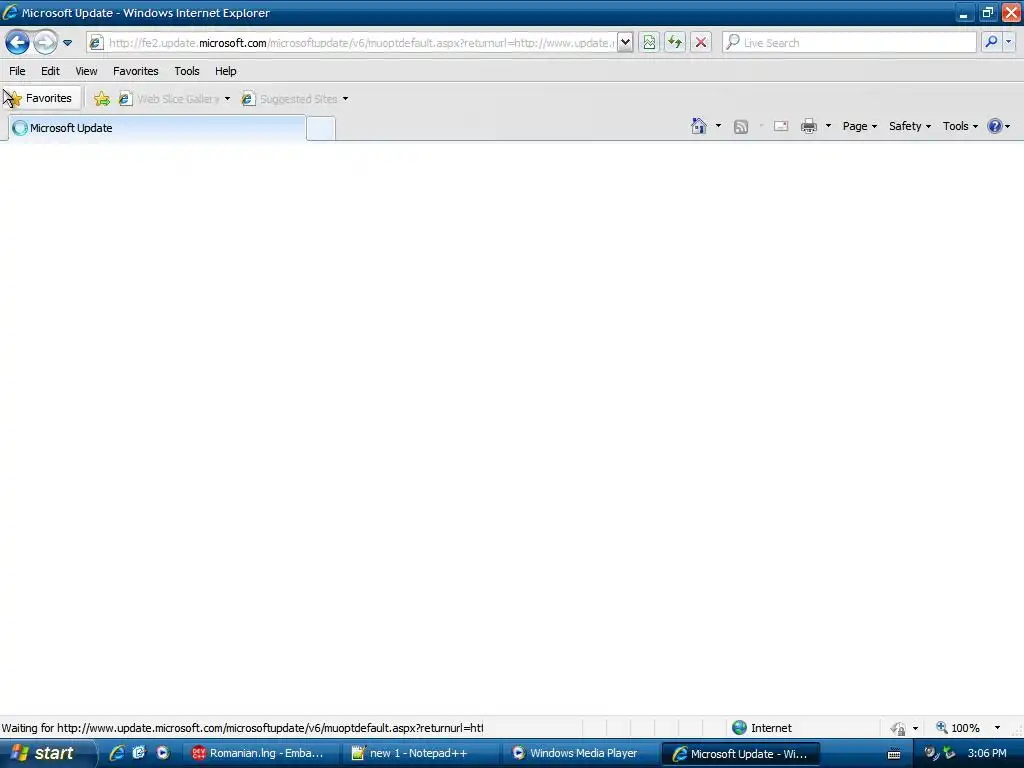Click the Refresh page icon
1024x768 pixels.
pos(675,42)
